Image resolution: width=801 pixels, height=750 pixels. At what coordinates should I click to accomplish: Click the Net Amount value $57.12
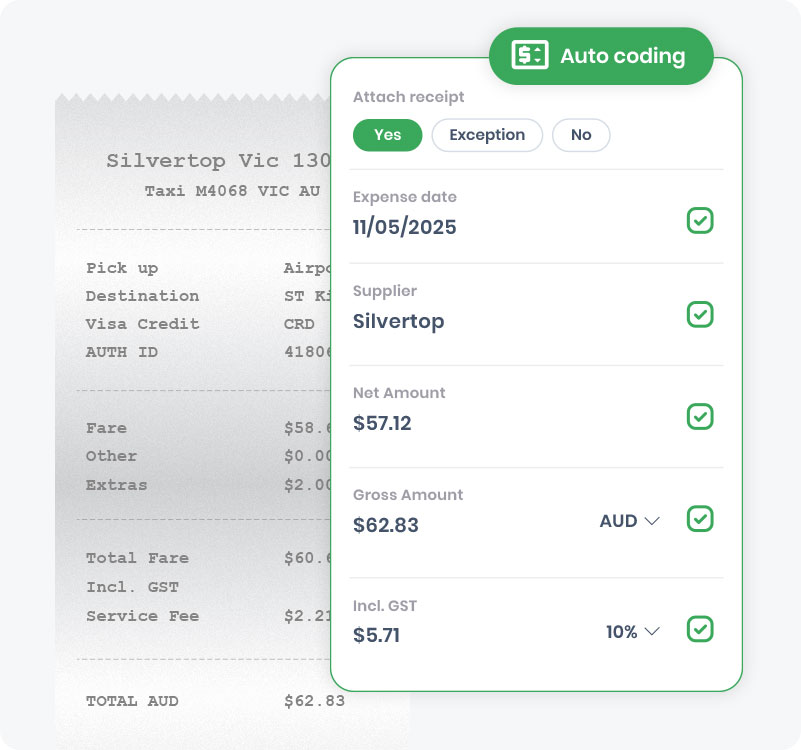(384, 423)
